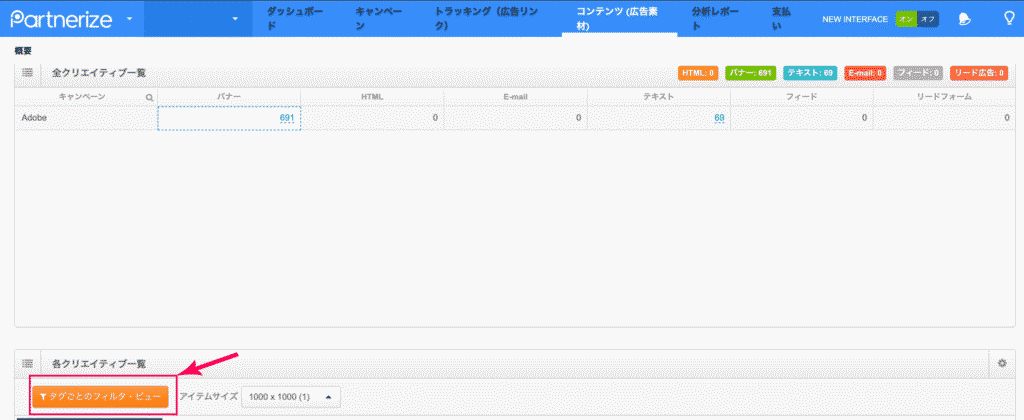Screen dimensions: 1024x420
Task: Switch NEW INTERFACE toggle to オフ
Action: tap(928, 19)
